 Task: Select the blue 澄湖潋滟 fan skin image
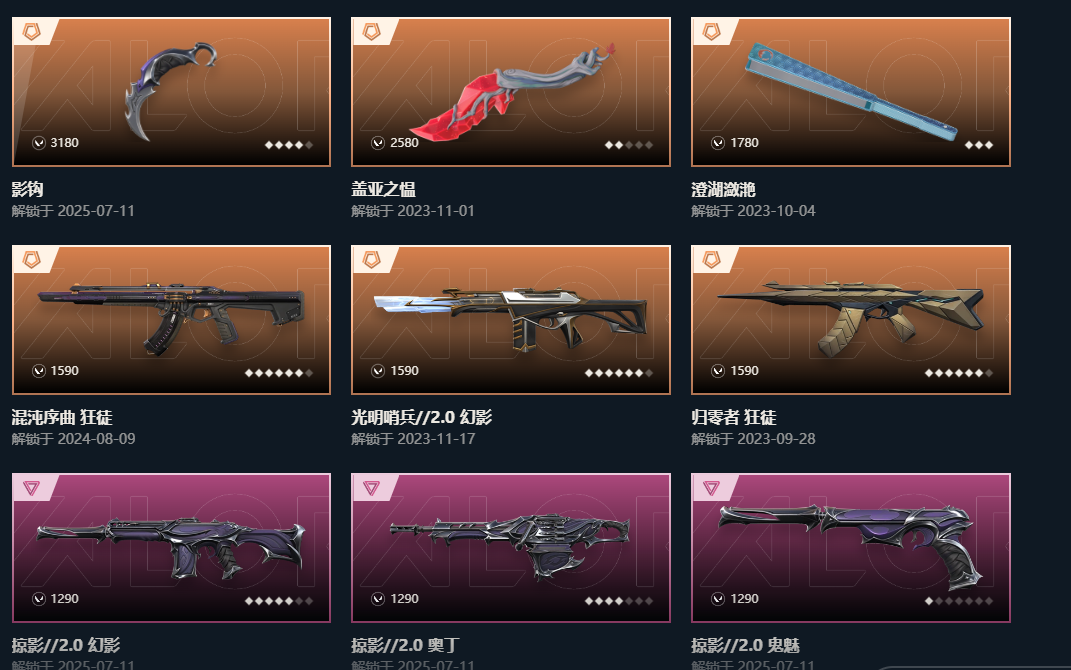(x=850, y=91)
